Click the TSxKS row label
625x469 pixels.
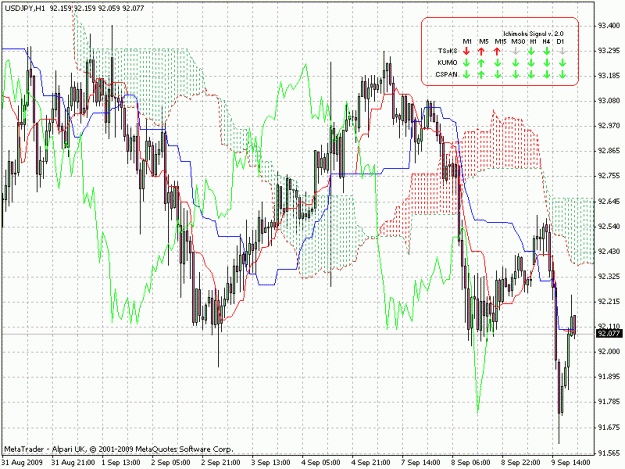click(x=447, y=51)
